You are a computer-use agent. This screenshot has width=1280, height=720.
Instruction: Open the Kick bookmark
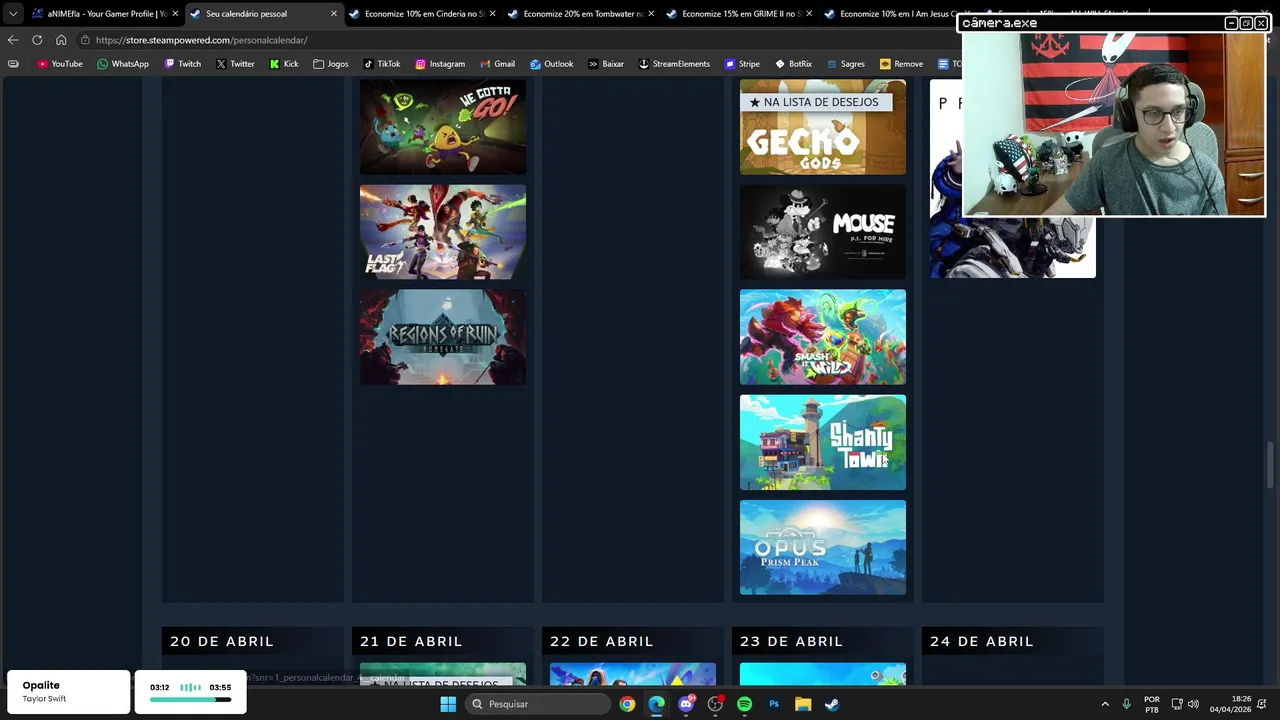point(284,64)
